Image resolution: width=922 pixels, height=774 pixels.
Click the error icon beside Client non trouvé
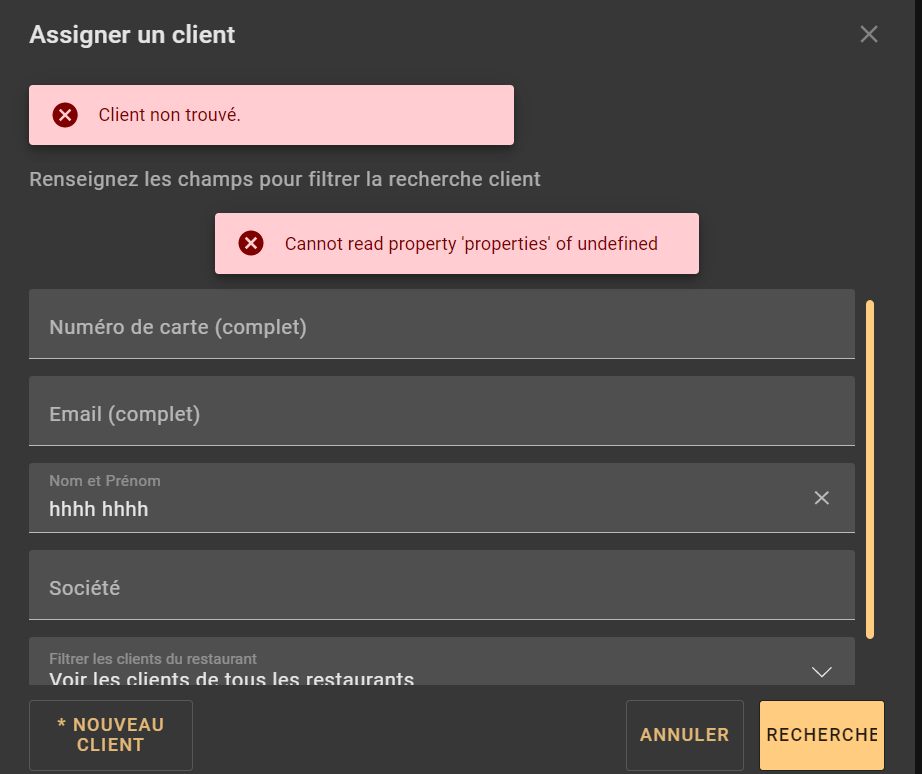point(65,115)
